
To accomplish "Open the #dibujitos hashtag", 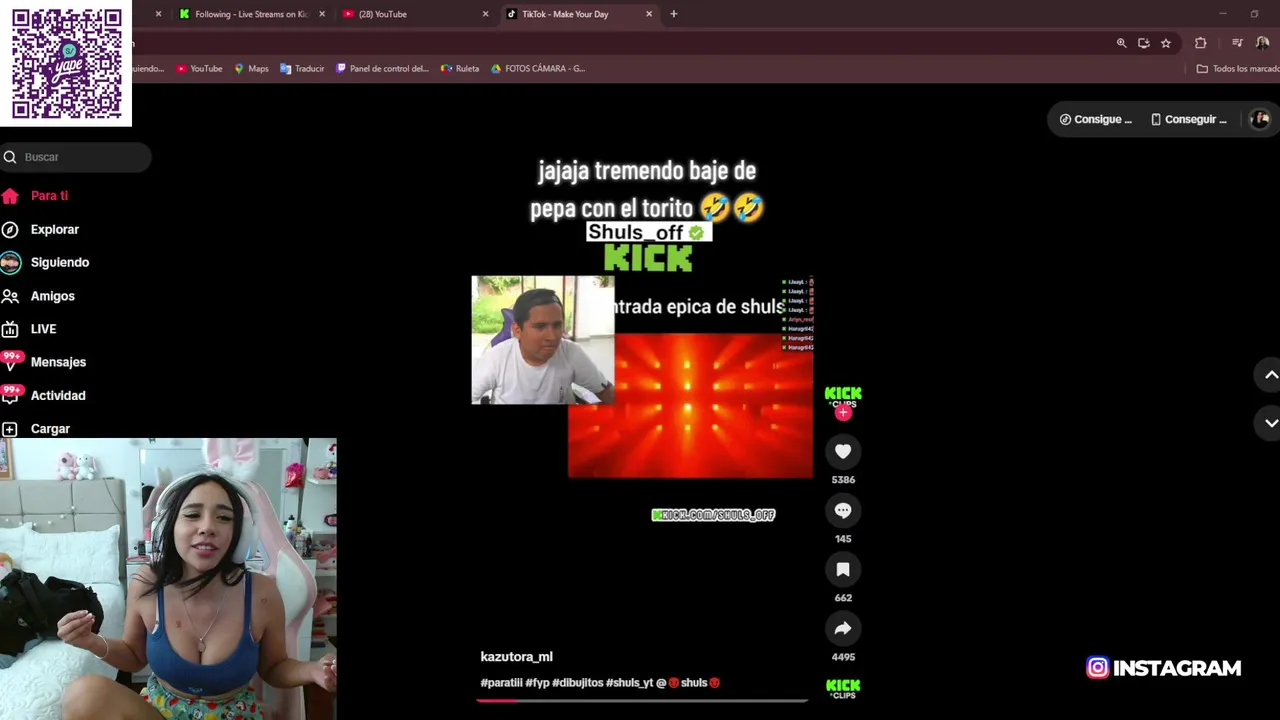I will (577, 683).
